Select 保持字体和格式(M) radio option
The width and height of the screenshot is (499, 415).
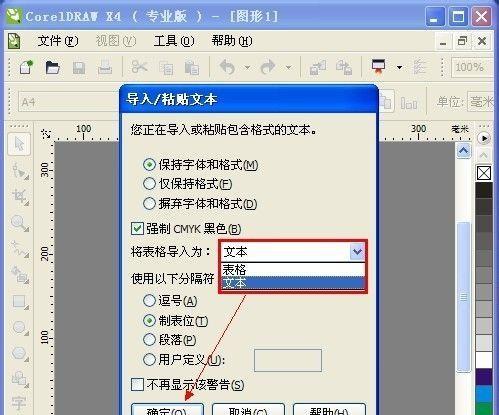[x=201, y=165]
